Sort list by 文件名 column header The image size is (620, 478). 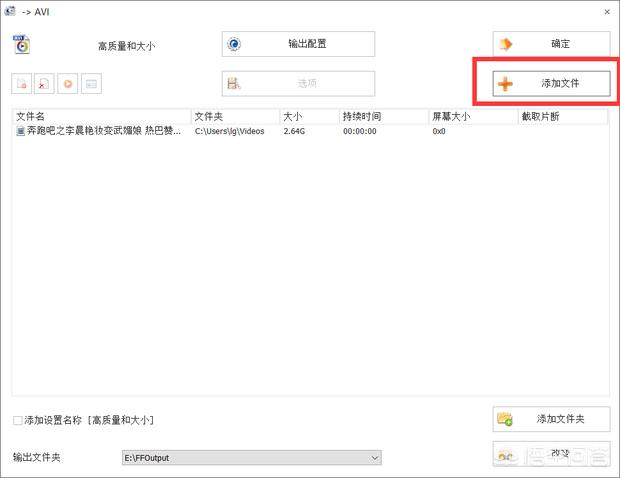100,117
